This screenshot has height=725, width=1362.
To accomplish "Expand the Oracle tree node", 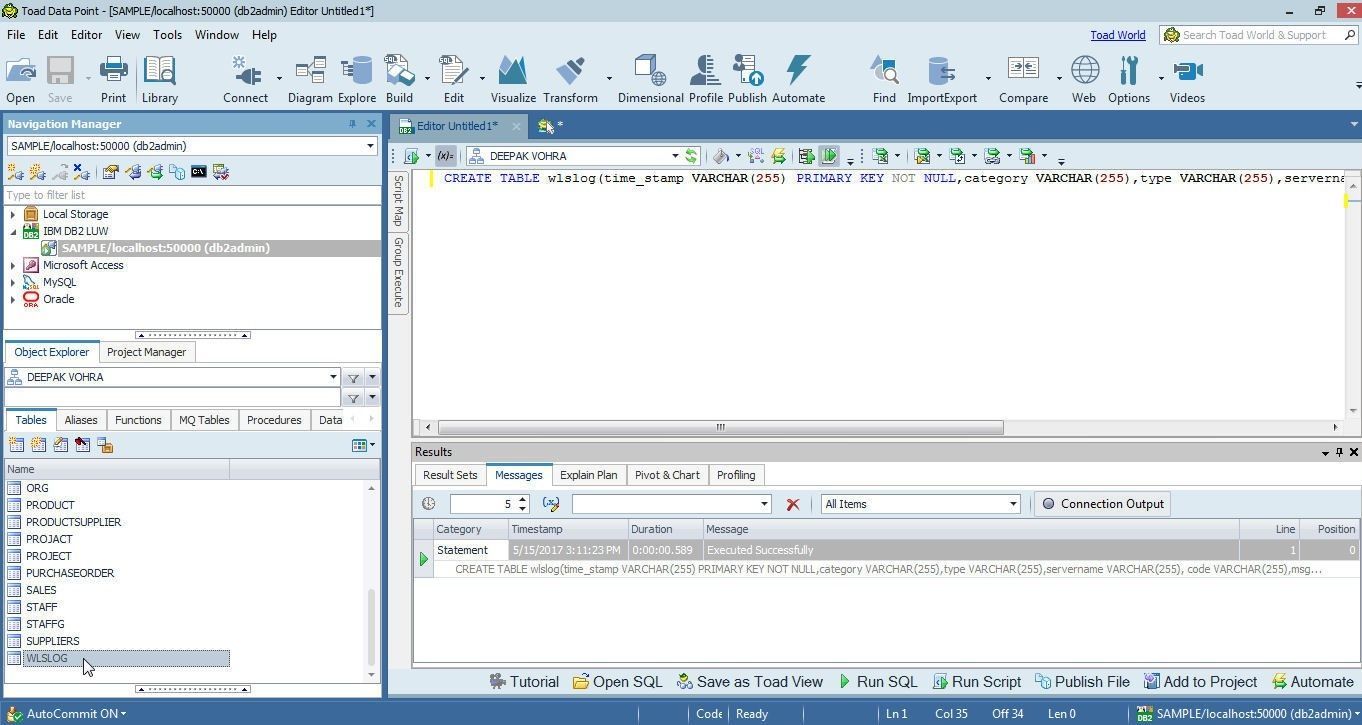I will [x=13, y=299].
